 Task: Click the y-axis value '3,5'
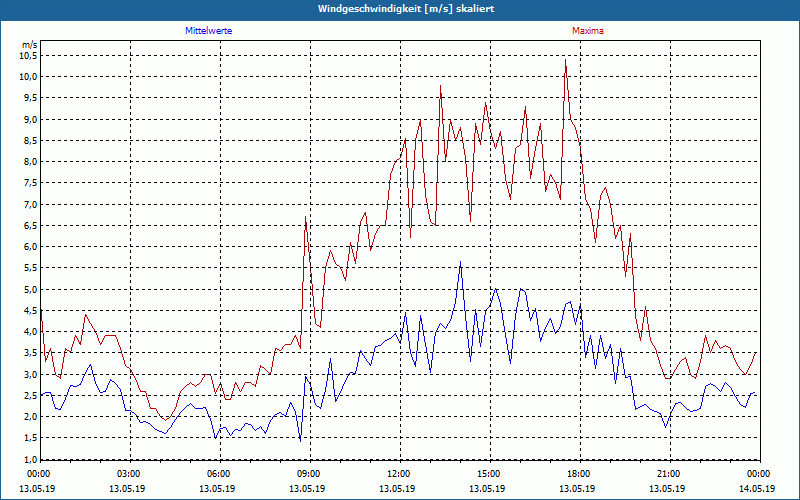[x=31, y=353]
